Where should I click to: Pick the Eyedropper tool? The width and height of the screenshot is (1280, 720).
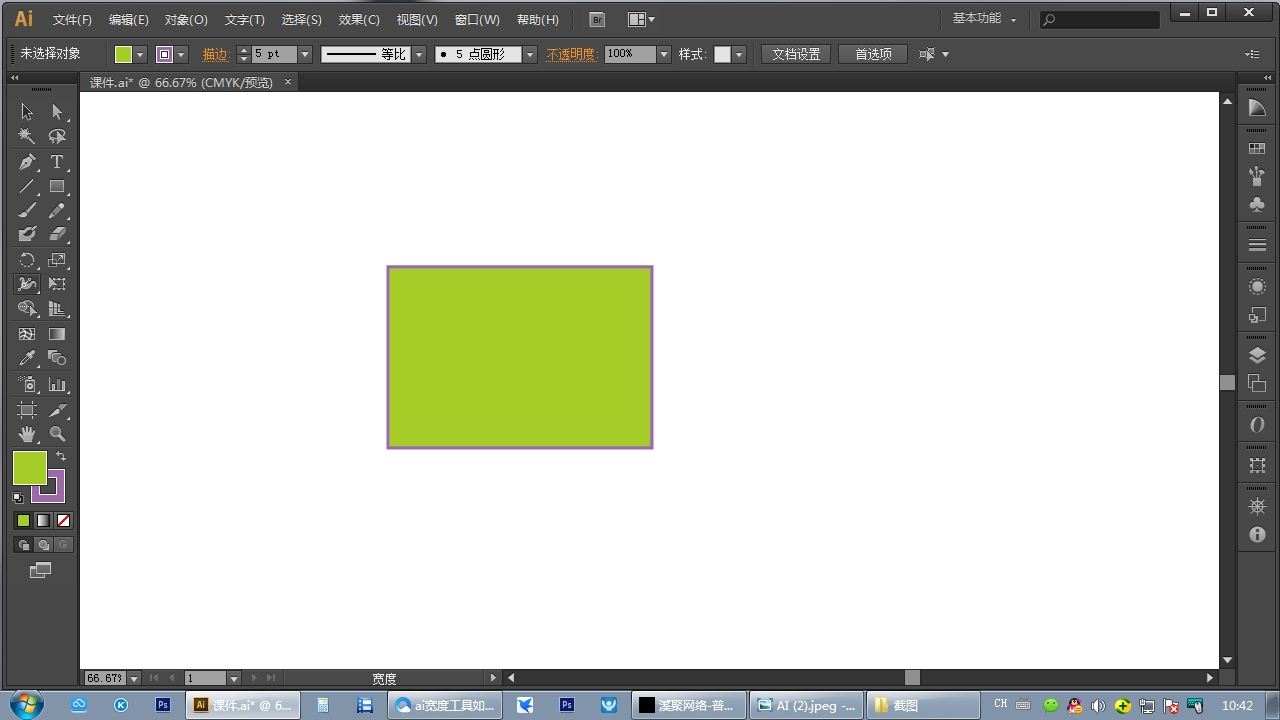pyautogui.click(x=27, y=358)
